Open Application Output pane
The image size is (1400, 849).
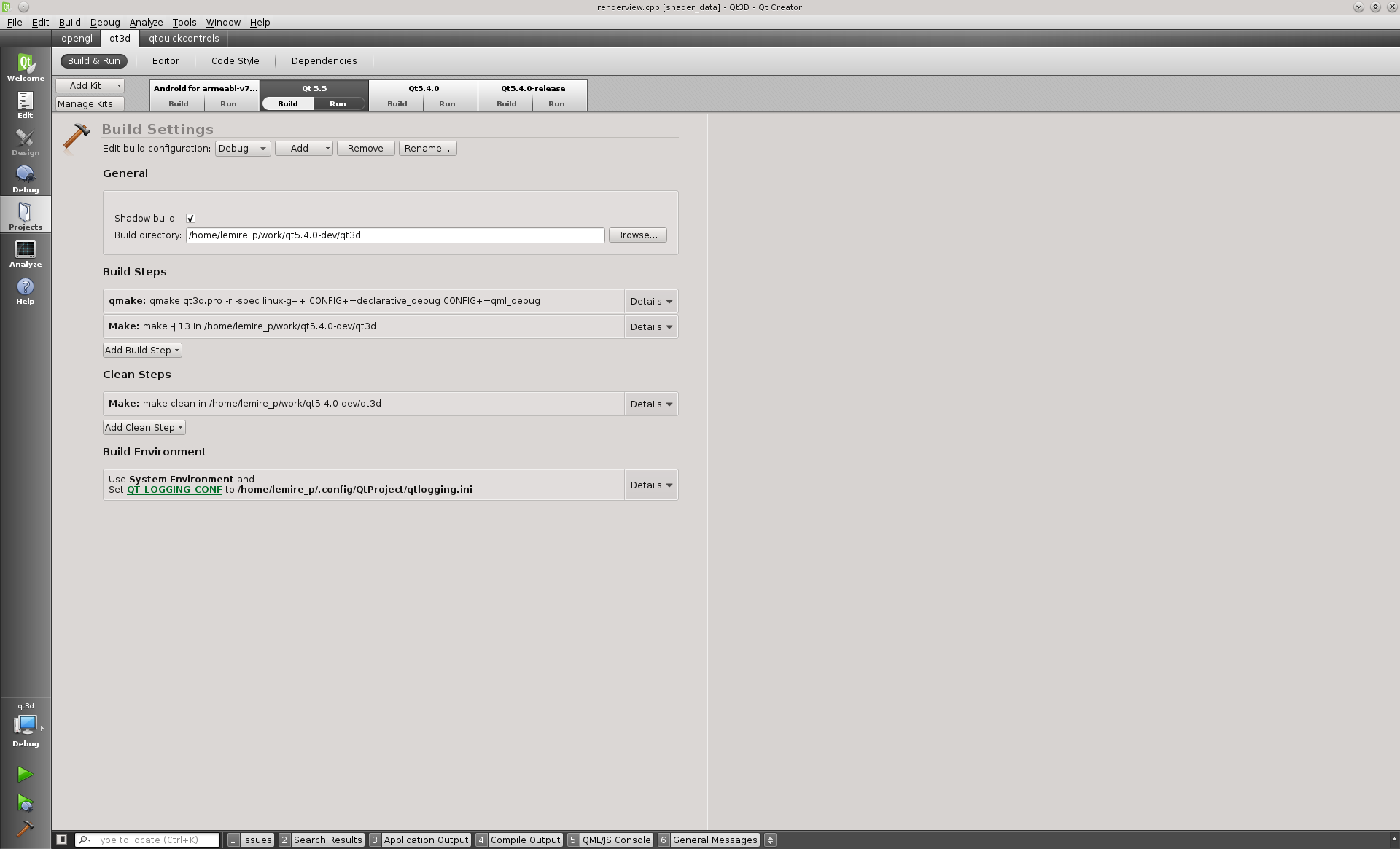(x=419, y=840)
